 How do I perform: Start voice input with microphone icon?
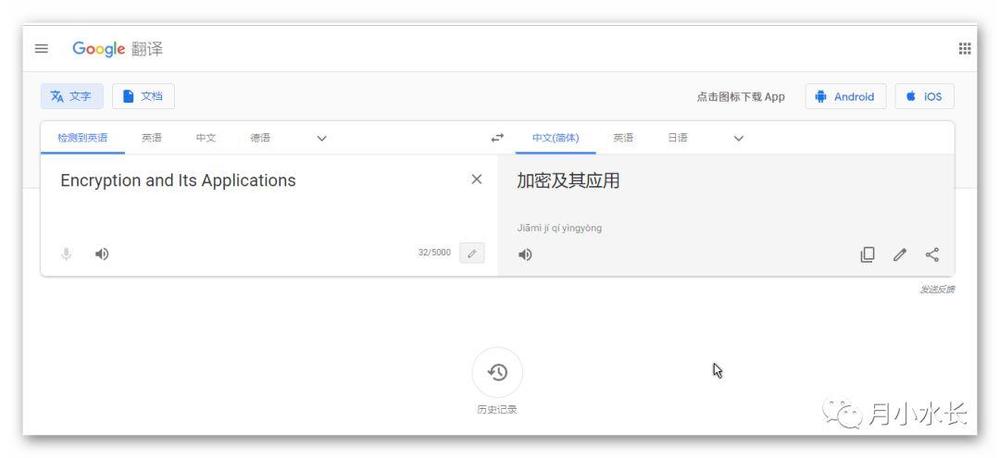pos(66,255)
